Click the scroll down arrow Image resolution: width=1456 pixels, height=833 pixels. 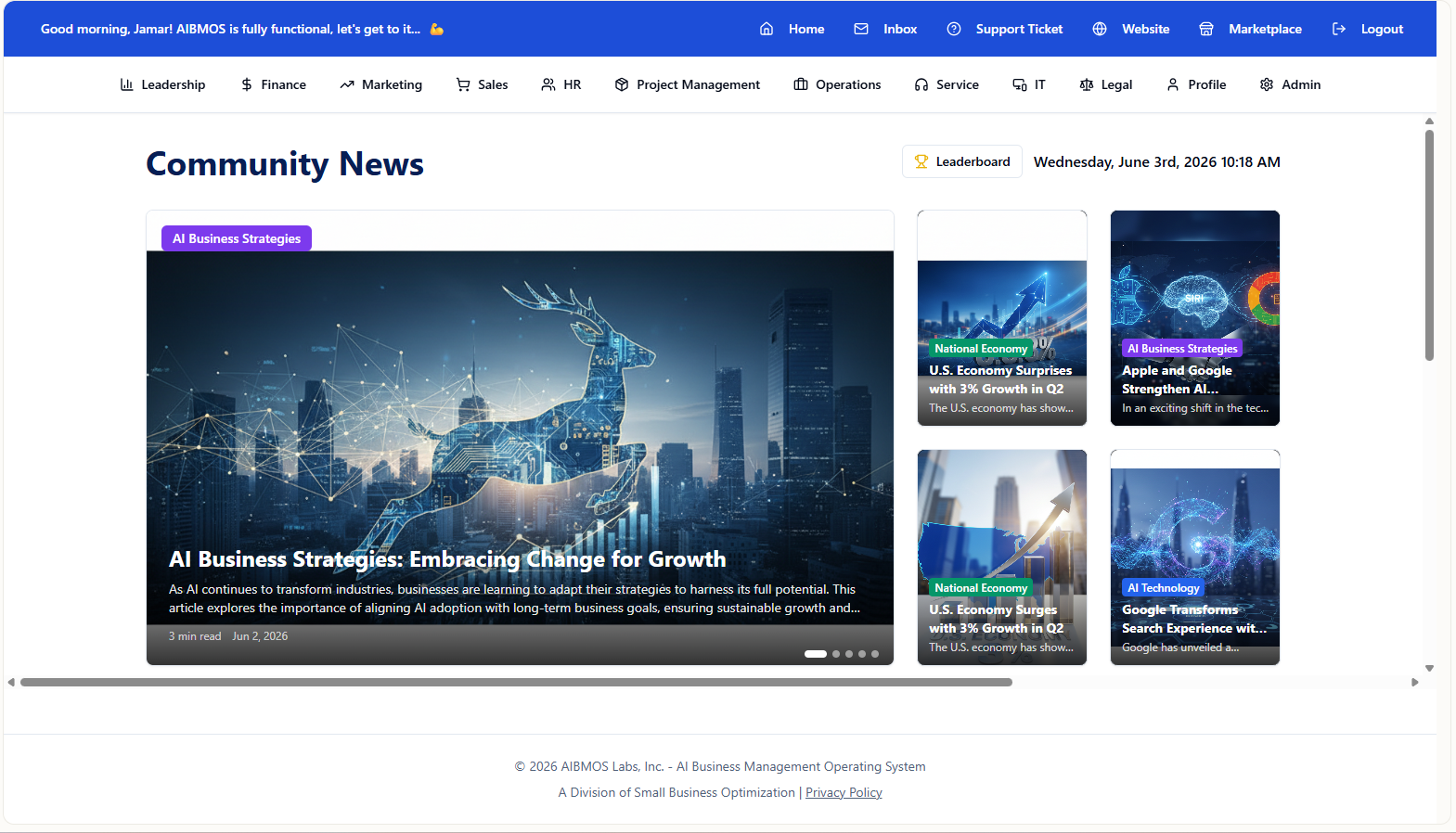(x=1429, y=668)
